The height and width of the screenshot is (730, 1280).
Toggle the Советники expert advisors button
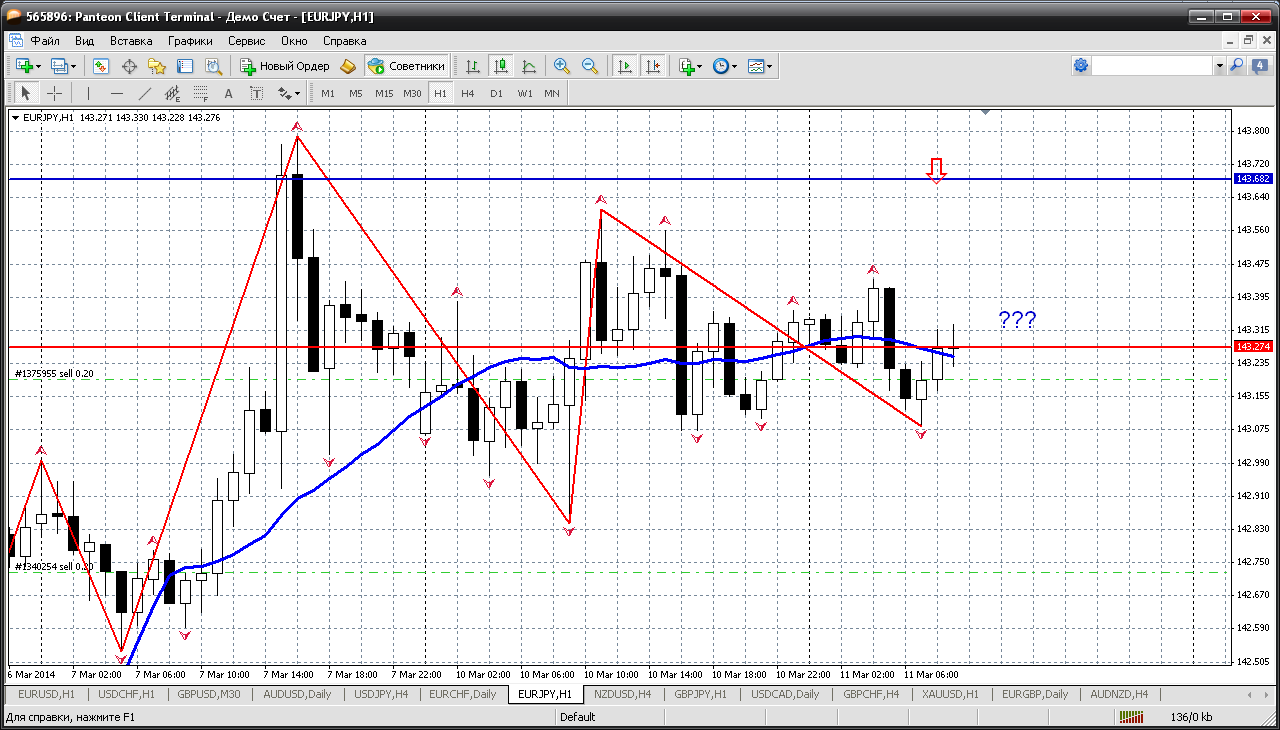406,66
